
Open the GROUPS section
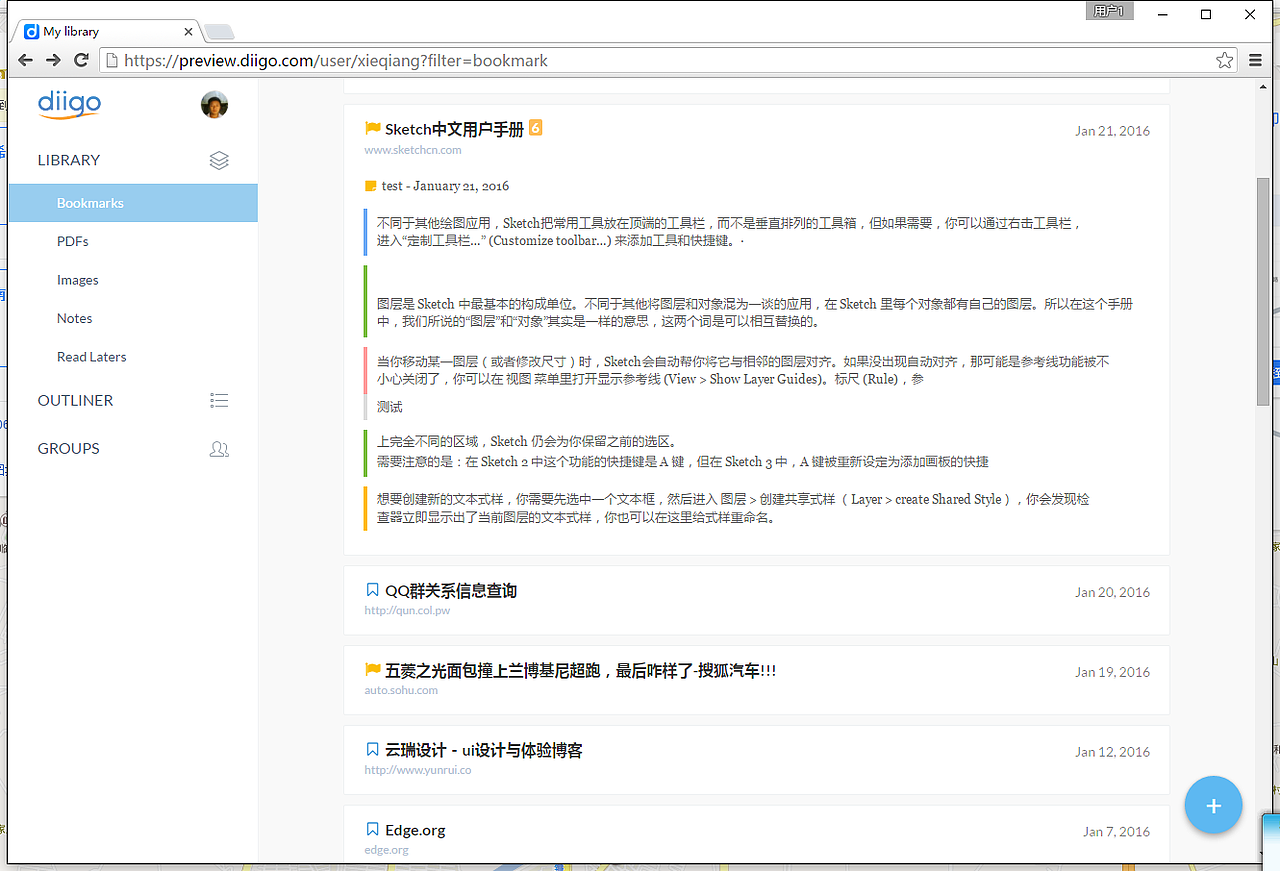point(68,448)
